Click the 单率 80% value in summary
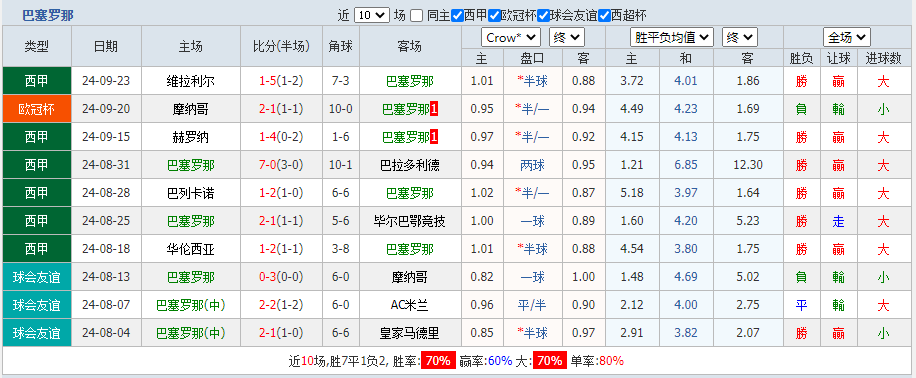The image size is (916, 378). coord(611,360)
